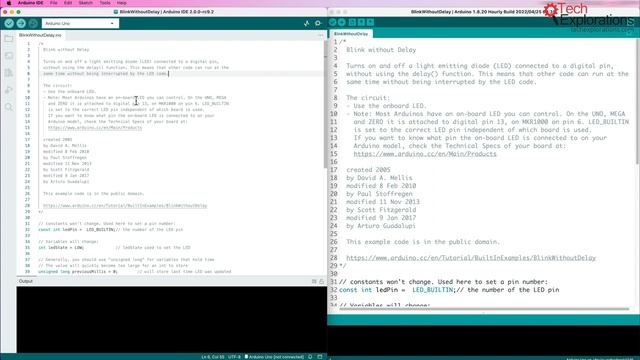This screenshot has height=360, width=640.
Task: Open Serial Monitor magnifier icon in IDE 2.0
Action: (x=318, y=24)
